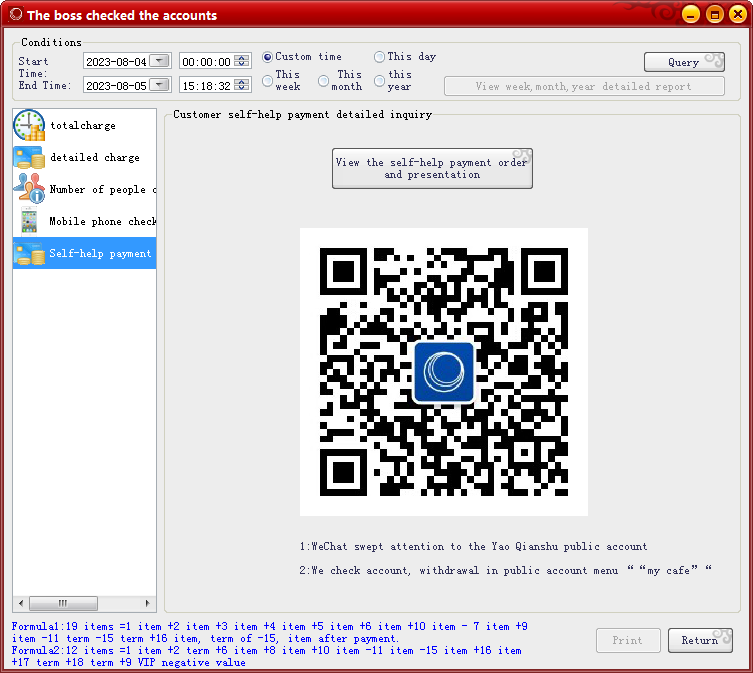Click the Formula1 text line
This screenshot has width=753, height=673.
pyautogui.click(x=270, y=632)
